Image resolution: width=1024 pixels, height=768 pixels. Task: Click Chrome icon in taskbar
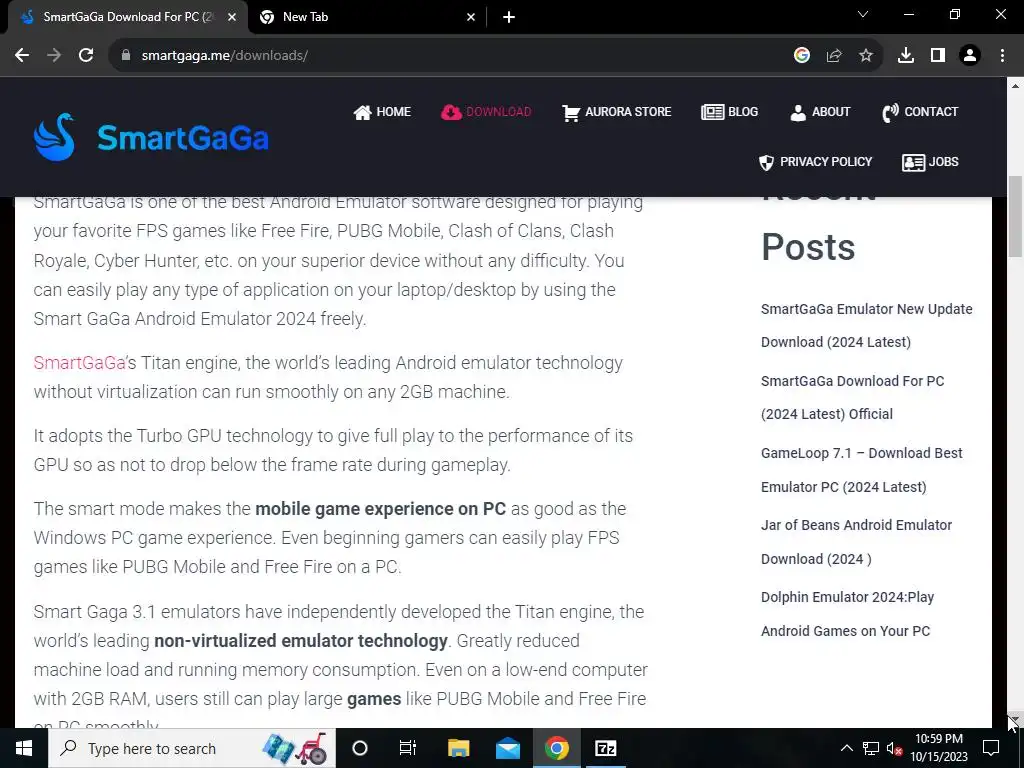click(x=556, y=748)
